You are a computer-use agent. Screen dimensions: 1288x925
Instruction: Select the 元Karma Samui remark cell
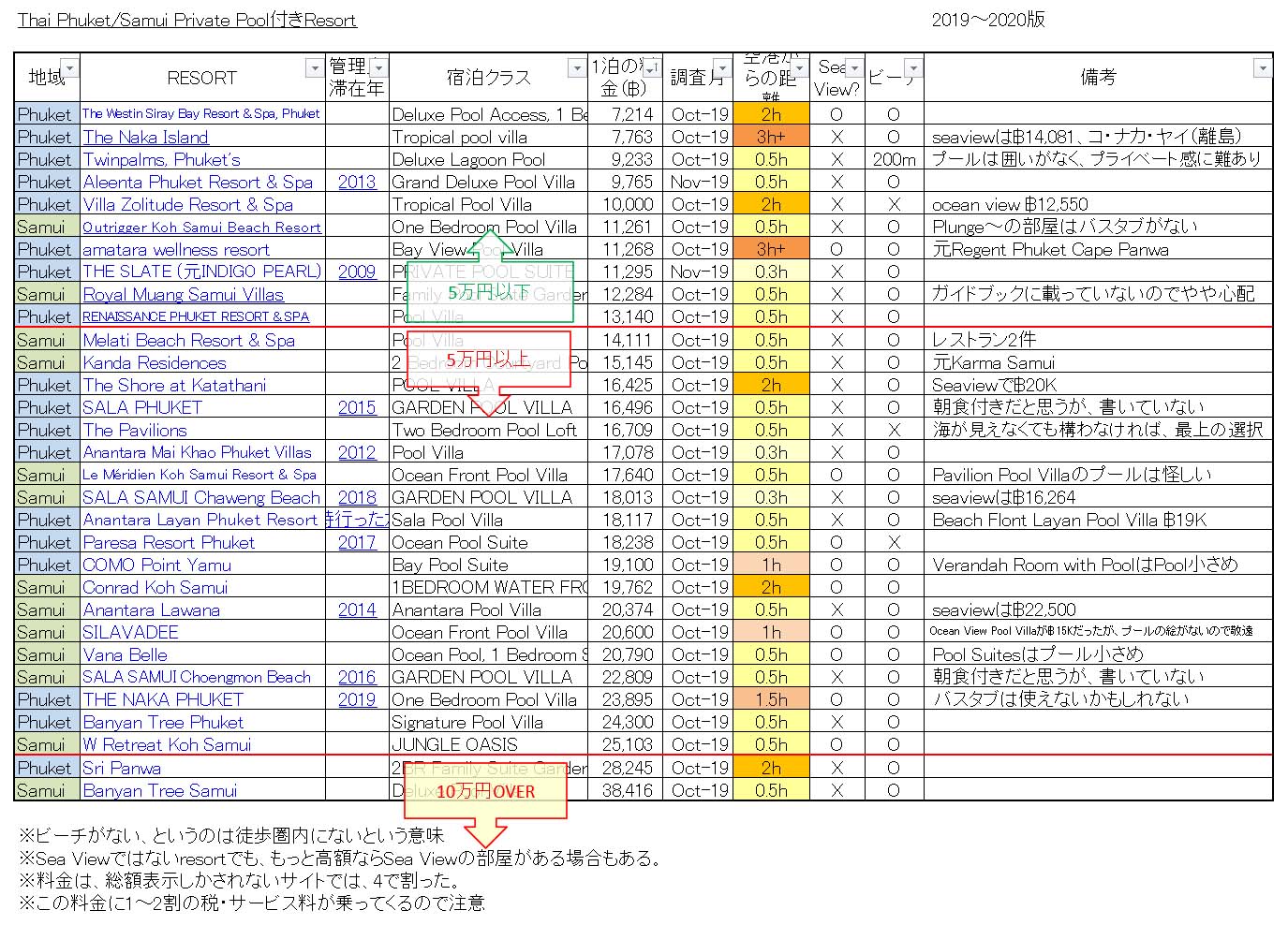(1098, 362)
